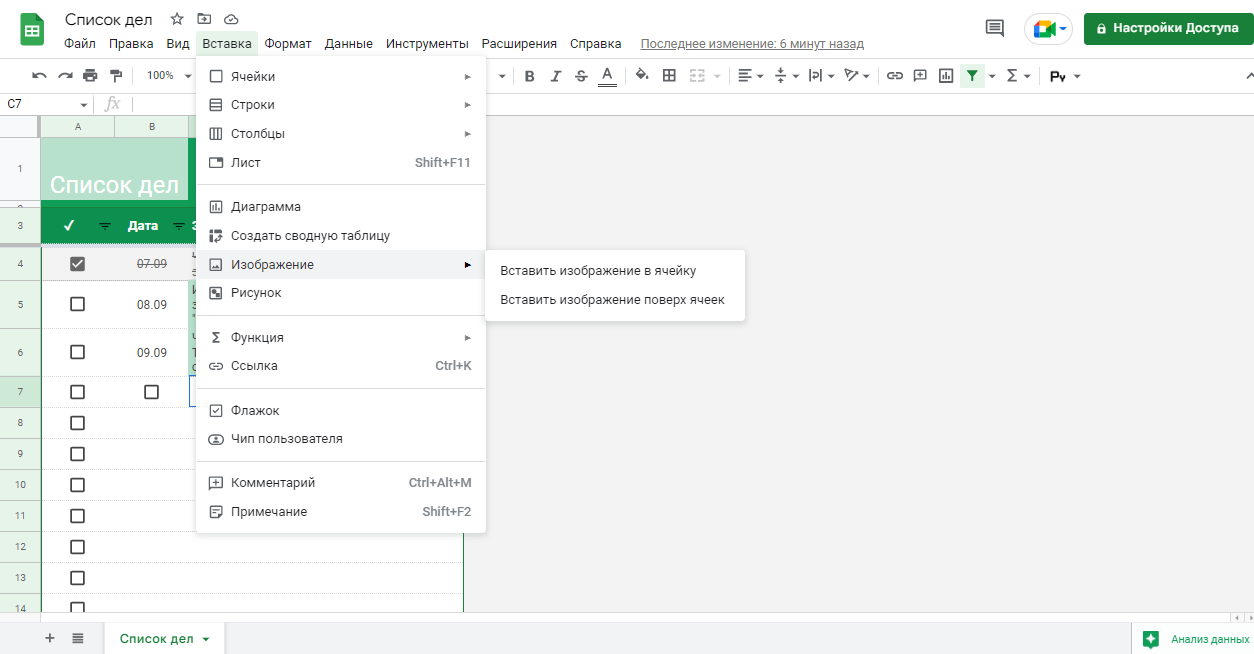The width and height of the screenshot is (1254, 654).
Task: Choose Вставить изображение в ячейку
Action: click(598, 271)
